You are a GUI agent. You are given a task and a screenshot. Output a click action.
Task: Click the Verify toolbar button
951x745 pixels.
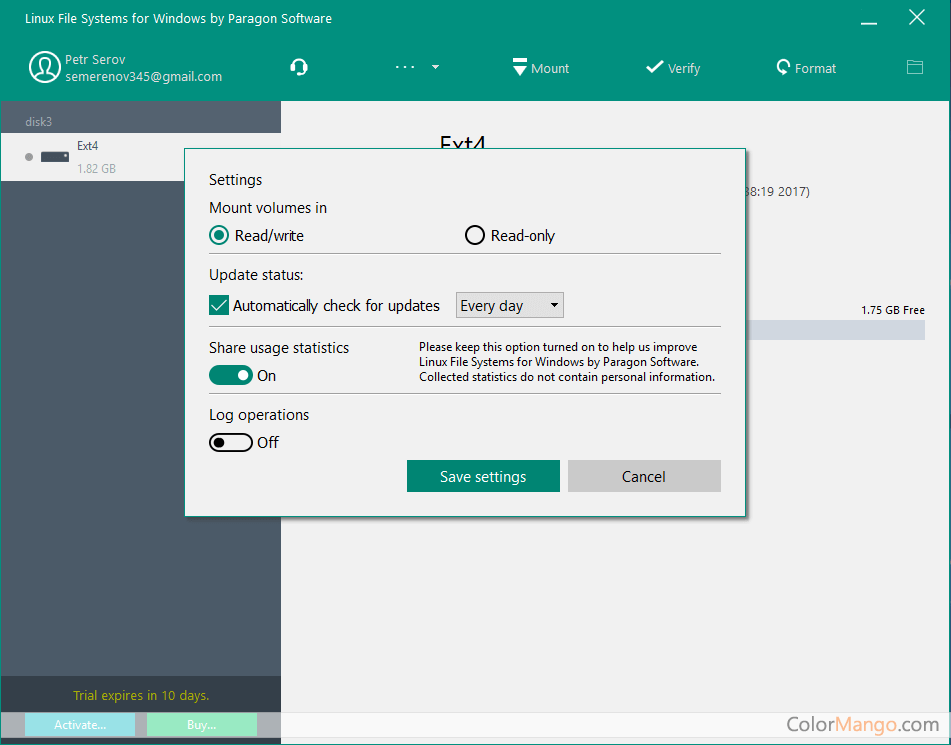(x=673, y=67)
